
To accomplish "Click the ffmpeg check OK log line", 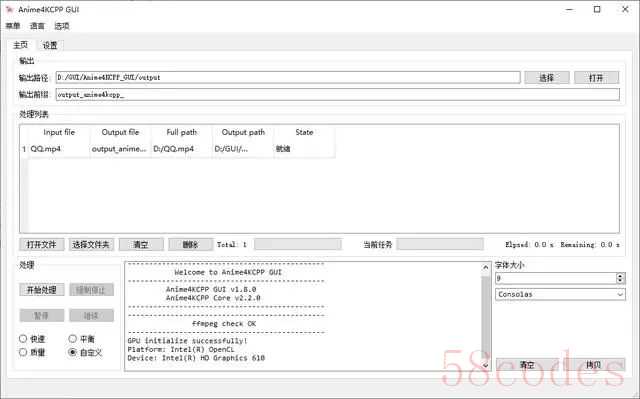I will (x=224, y=324).
